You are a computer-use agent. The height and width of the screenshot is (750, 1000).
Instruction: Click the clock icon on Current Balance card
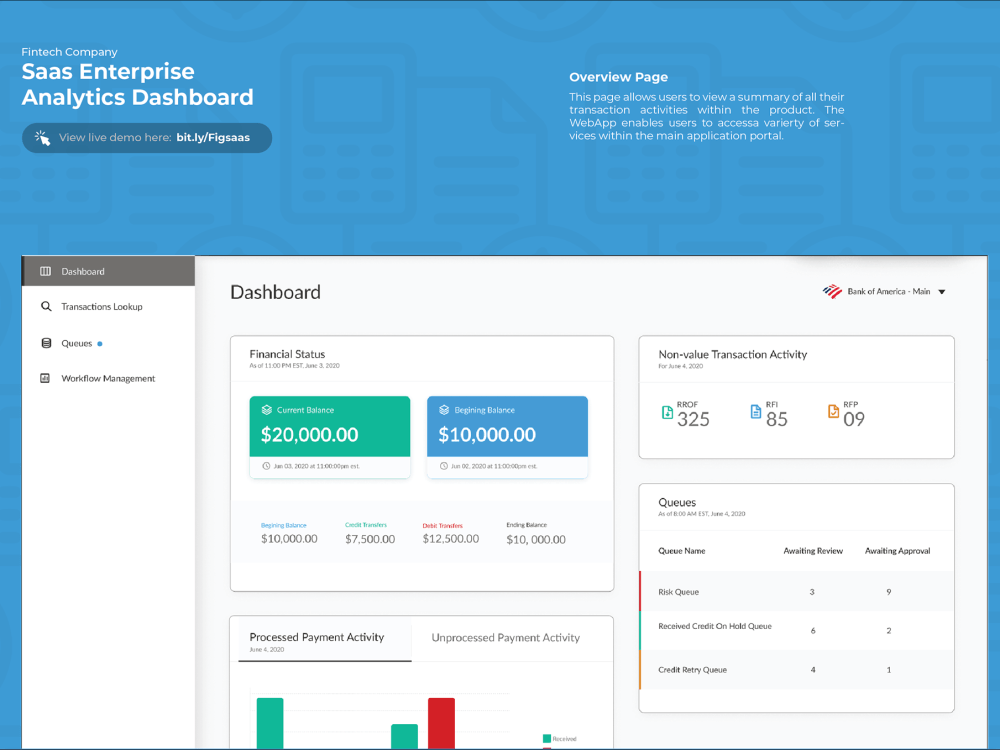265,467
